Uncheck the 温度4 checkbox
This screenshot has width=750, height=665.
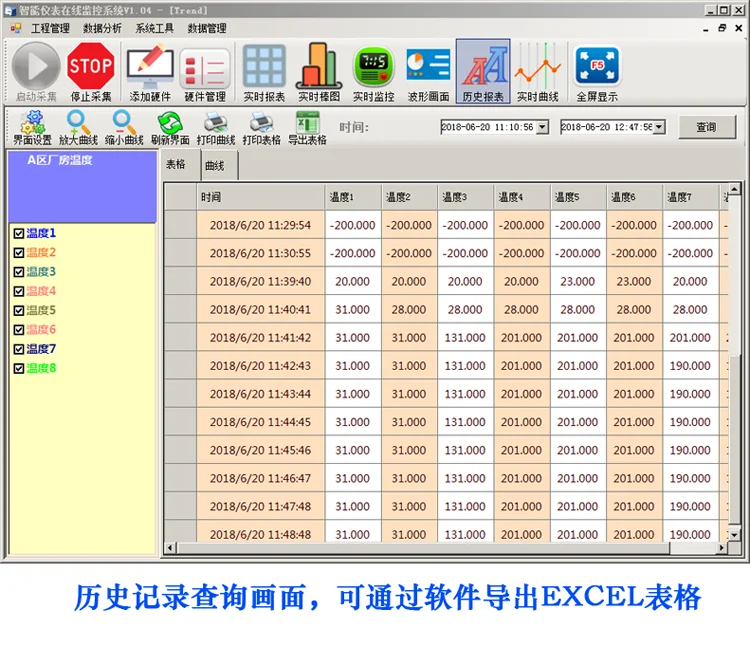[x=19, y=291]
